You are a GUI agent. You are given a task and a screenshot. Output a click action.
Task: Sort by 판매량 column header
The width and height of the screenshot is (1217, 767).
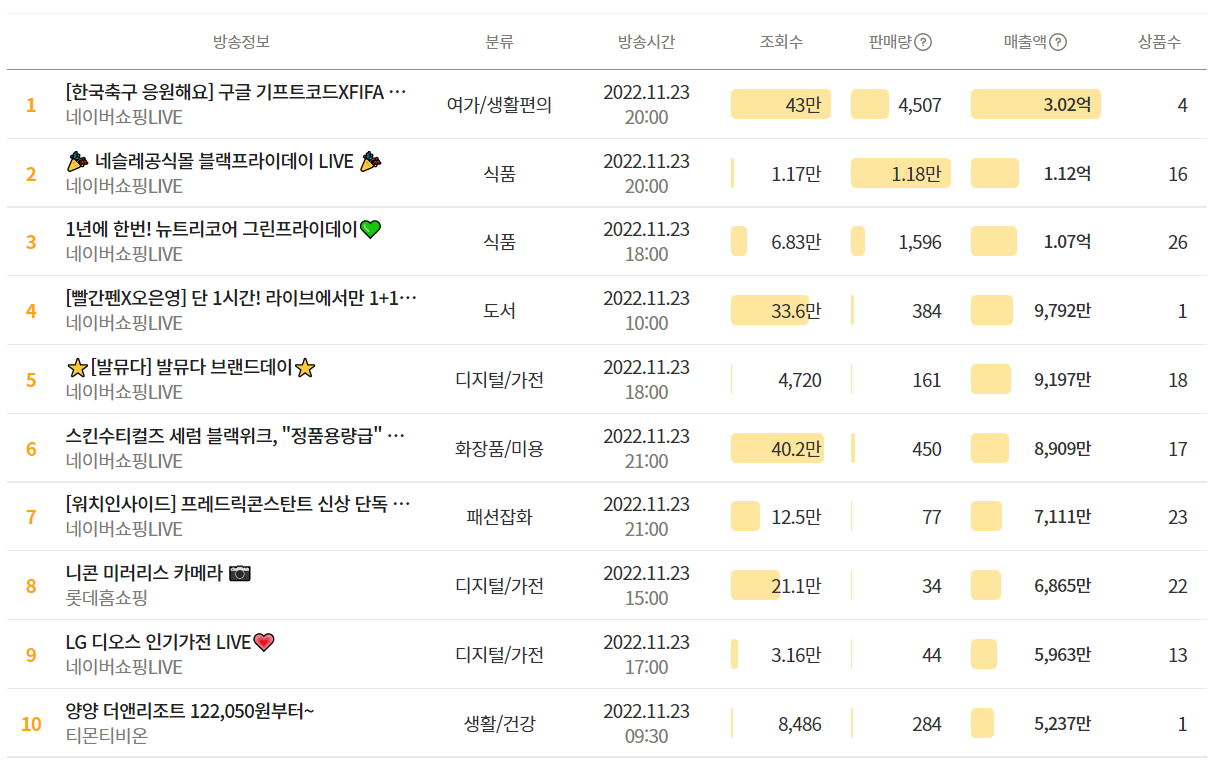890,42
